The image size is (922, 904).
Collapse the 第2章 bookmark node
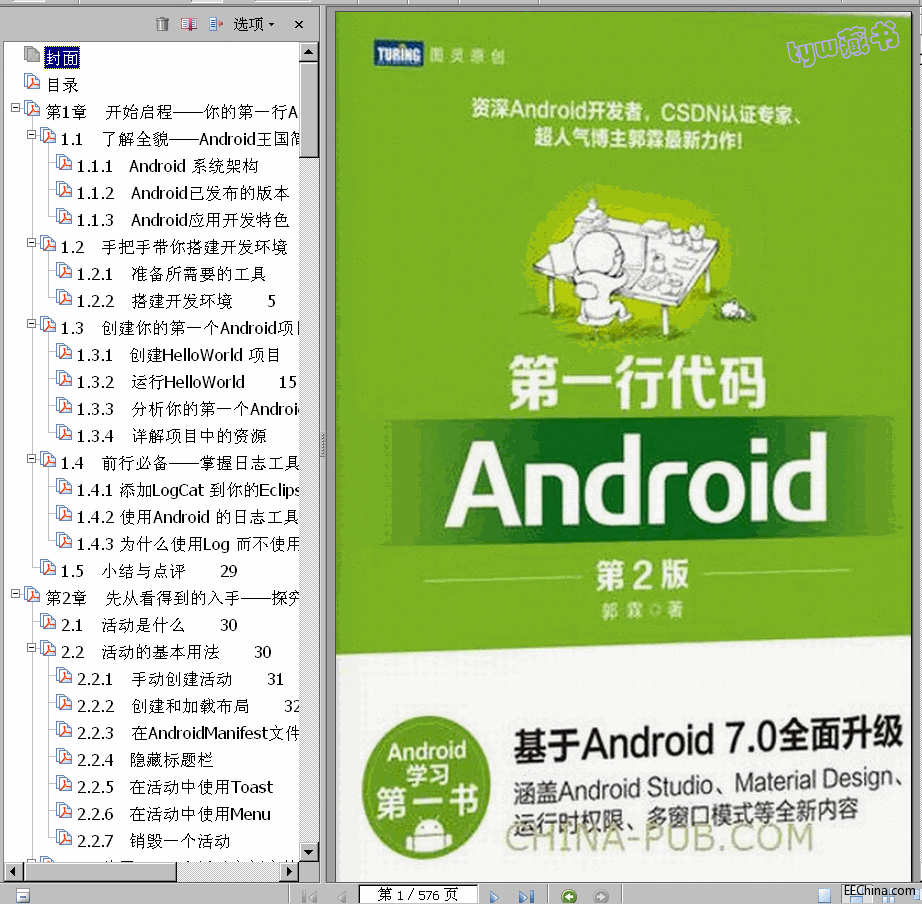(x=16, y=593)
